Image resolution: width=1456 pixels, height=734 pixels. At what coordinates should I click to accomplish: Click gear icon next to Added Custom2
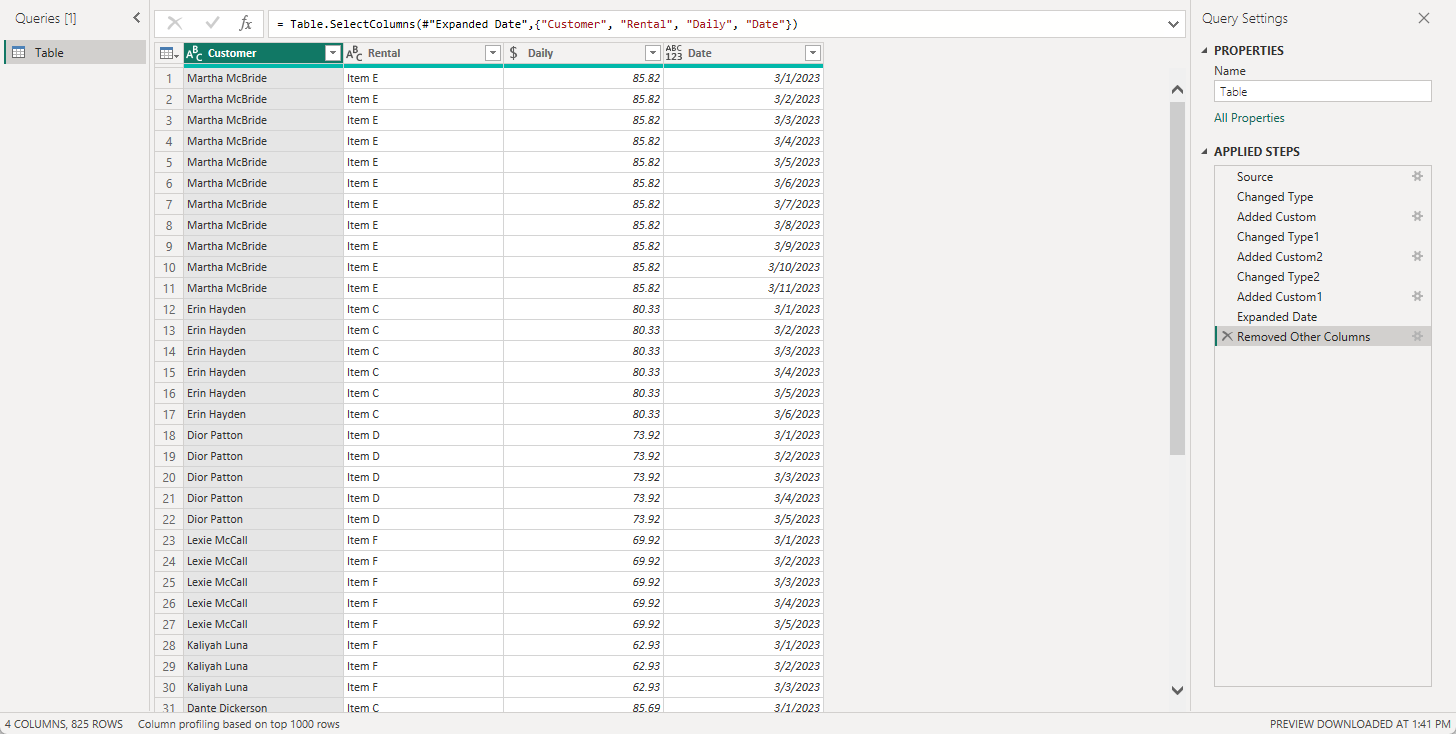1417,256
